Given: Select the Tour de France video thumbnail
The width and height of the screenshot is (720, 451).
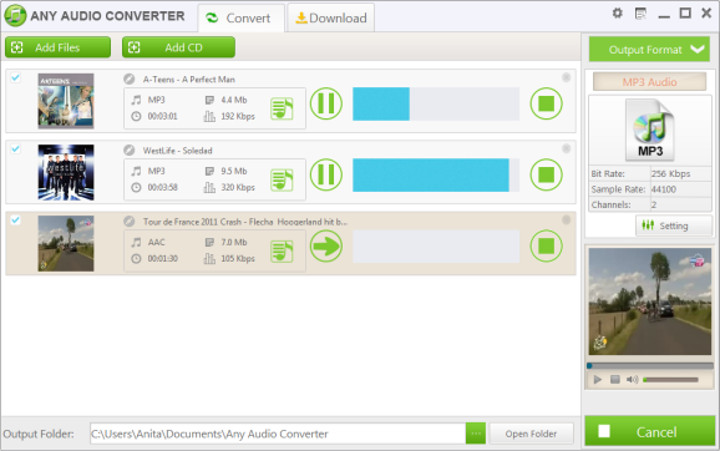Looking at the screenshot, I should pos(66,243).
